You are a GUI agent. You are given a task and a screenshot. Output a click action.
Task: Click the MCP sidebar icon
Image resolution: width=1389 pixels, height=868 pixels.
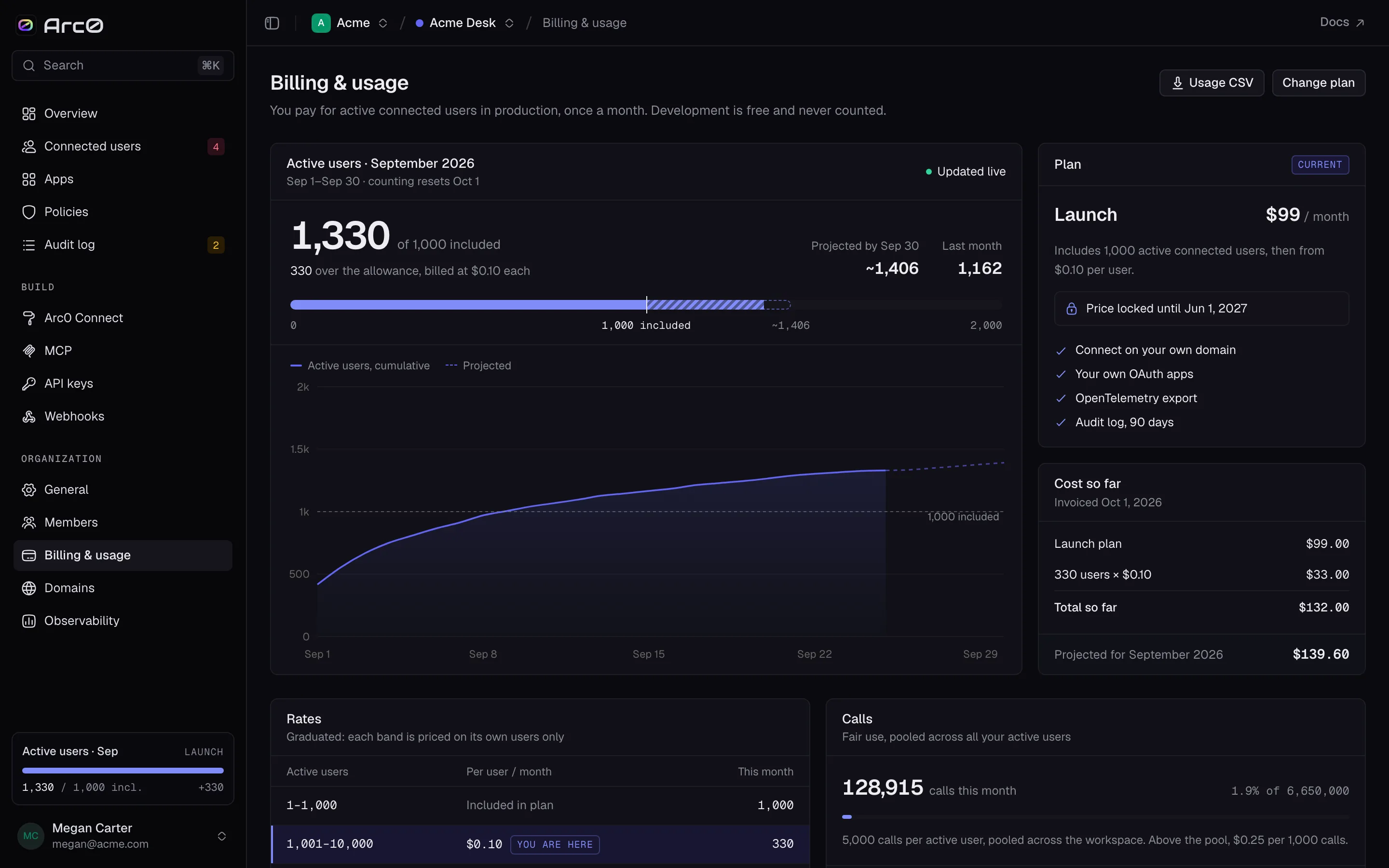29,351
